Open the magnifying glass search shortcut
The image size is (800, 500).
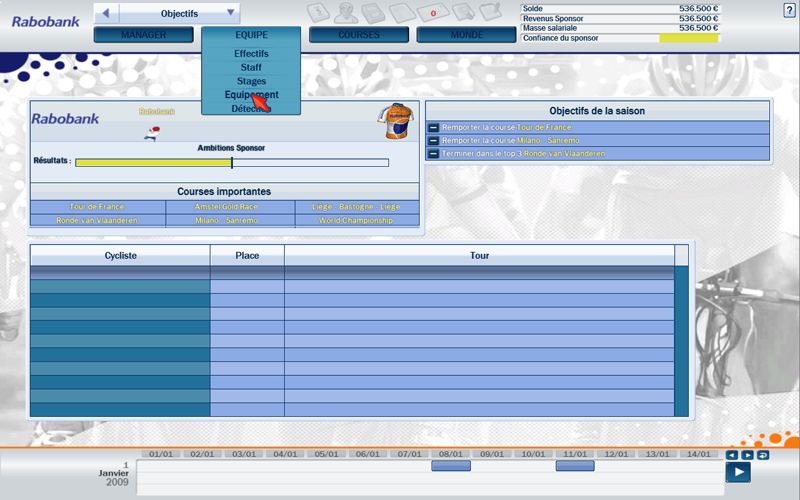(x=463, y=12)
